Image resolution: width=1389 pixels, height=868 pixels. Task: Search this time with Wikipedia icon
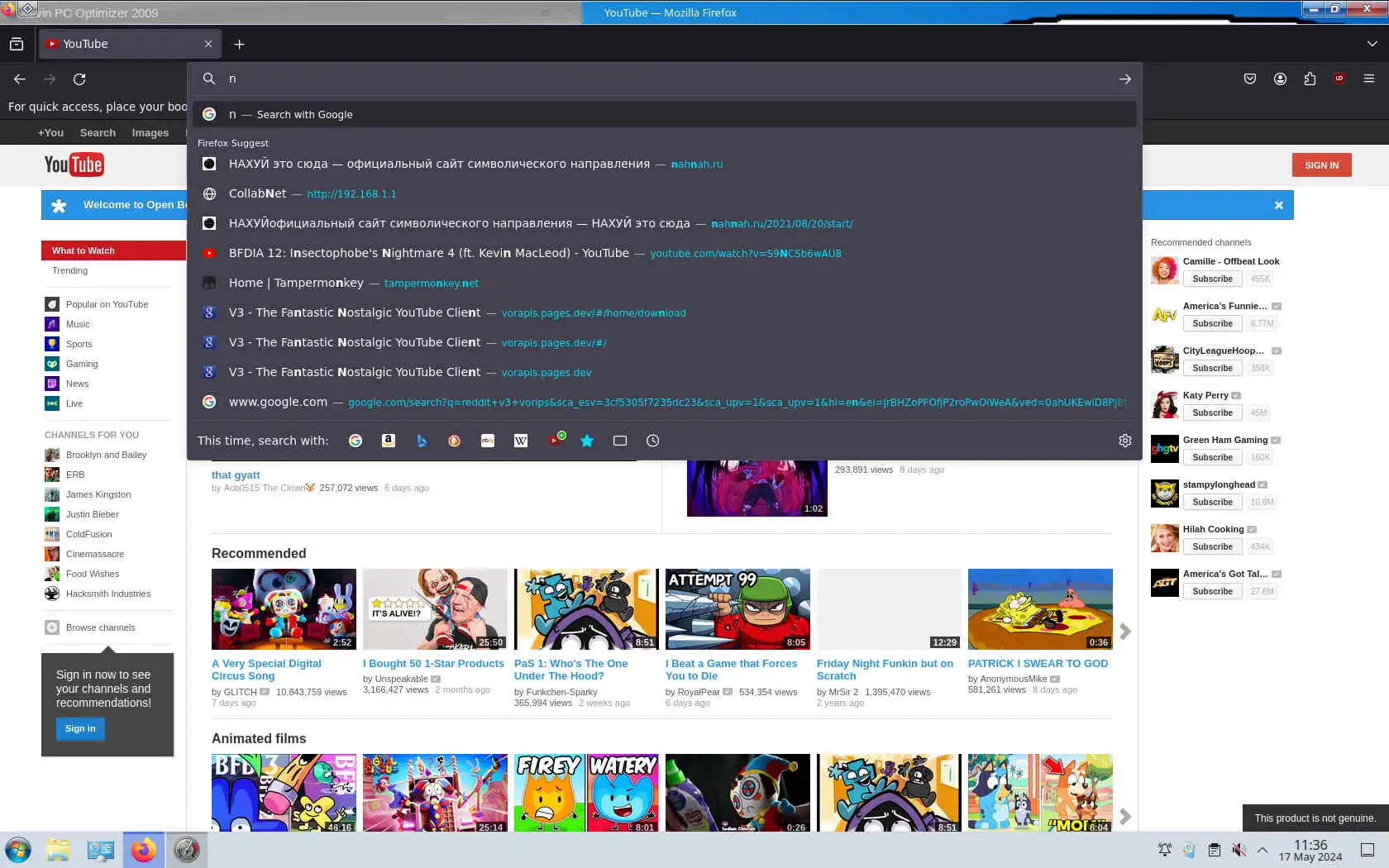[x=521, y=441]
